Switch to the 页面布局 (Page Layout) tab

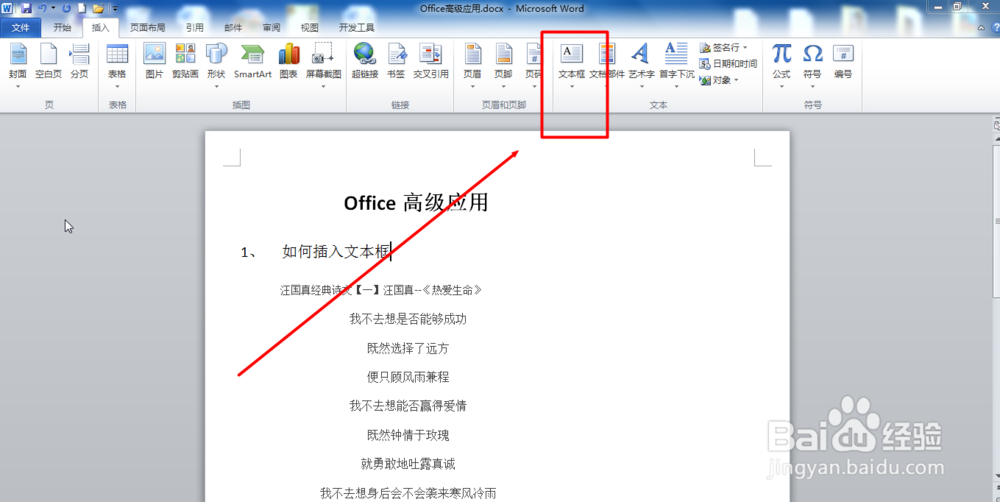pos(148,27)
